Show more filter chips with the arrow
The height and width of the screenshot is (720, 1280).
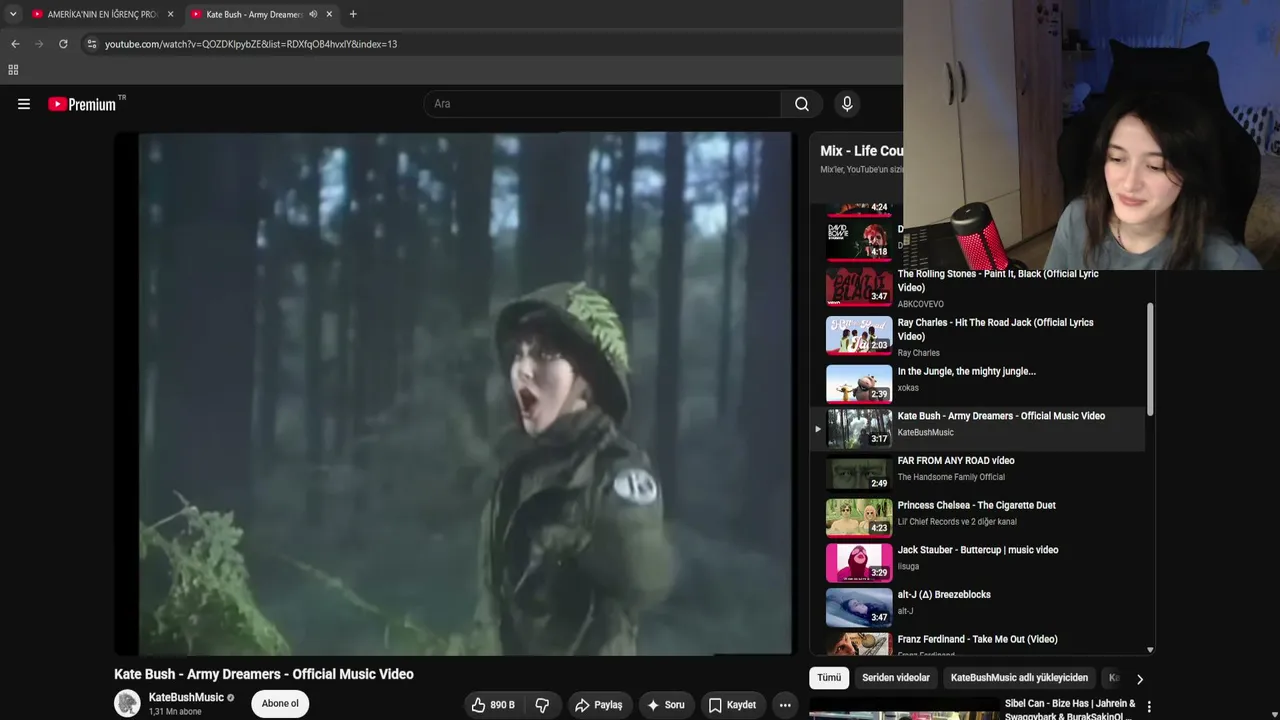[x=1139, y=679]
